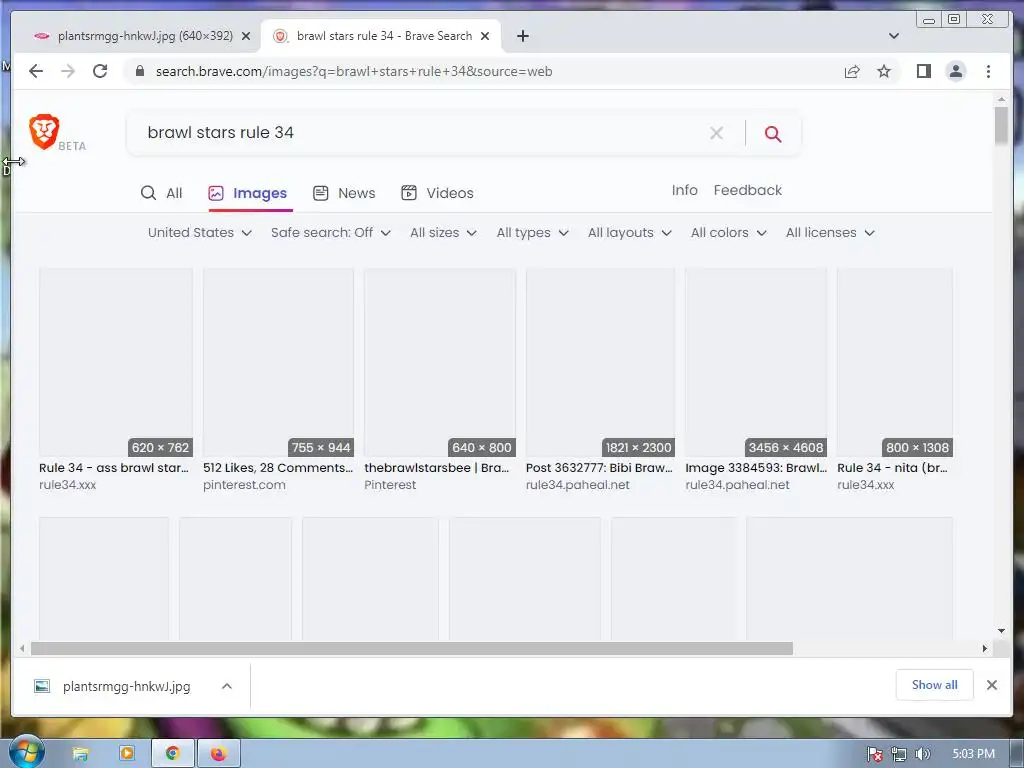Image resolution: width=1024 pixels, height=768 pixels.
Task: Open the All layouts dropdown
Action: 630,232
